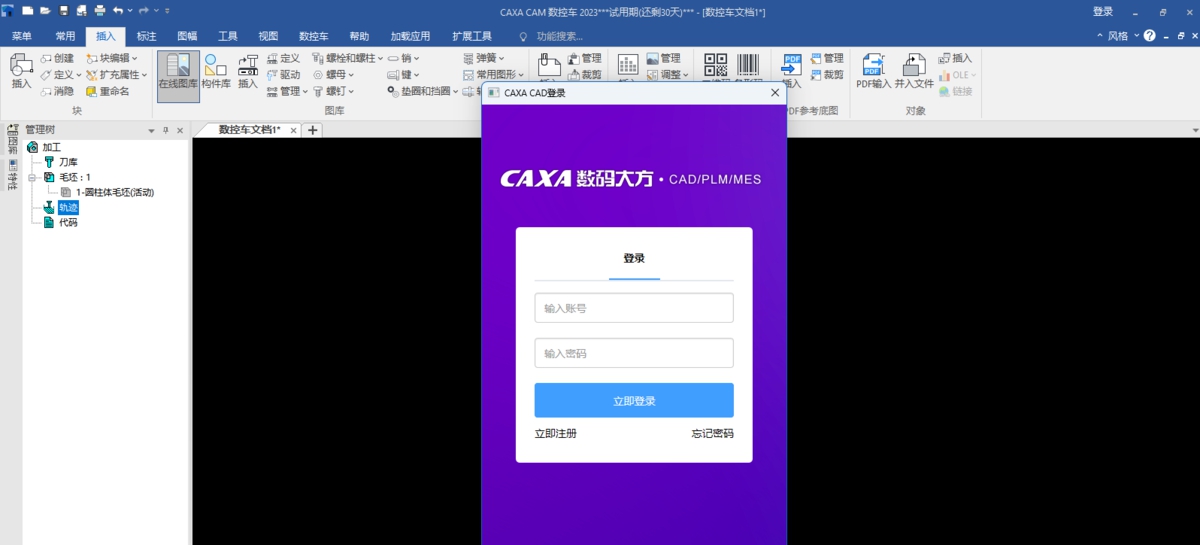Collapse the ribbon with the caret beside 风格
Screen dimensions: 1200x545
tap(1101, 36)
